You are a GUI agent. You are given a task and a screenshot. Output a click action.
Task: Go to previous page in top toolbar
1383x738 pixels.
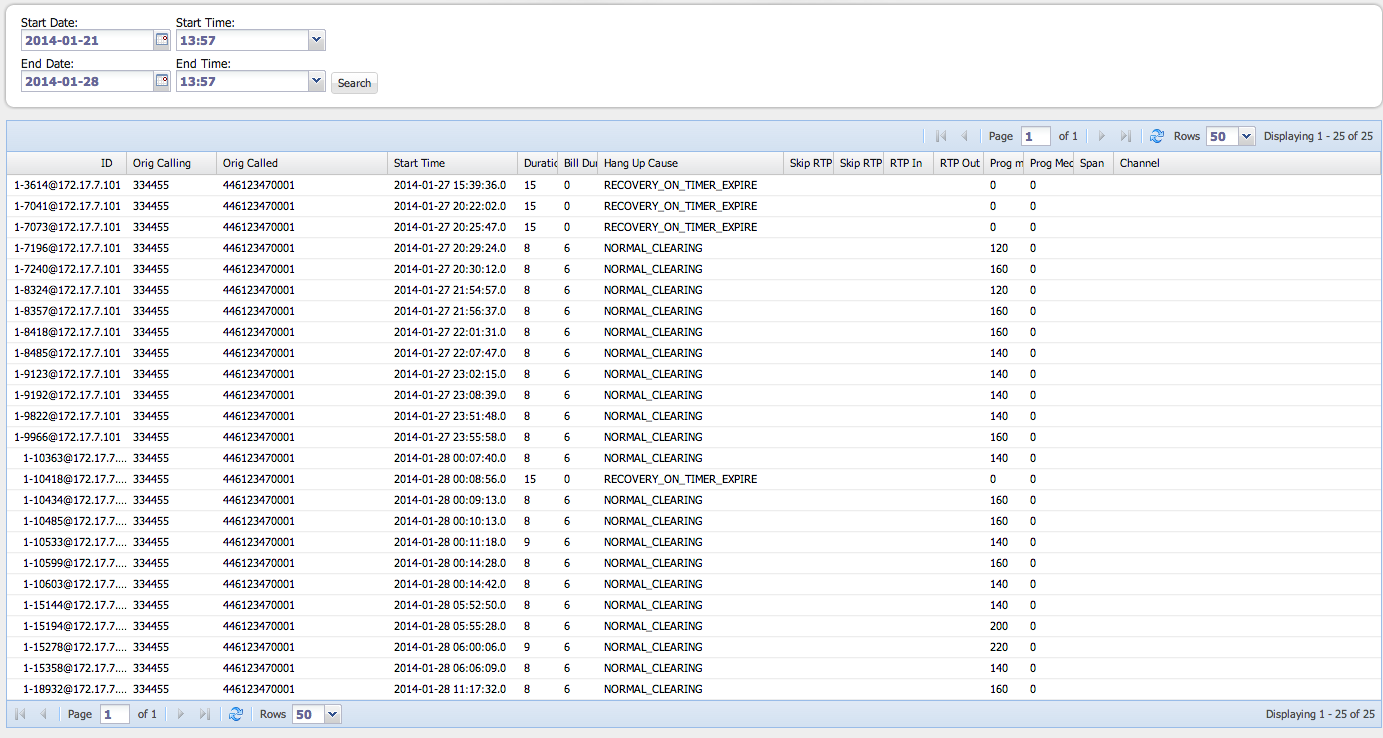pos(964,136)
